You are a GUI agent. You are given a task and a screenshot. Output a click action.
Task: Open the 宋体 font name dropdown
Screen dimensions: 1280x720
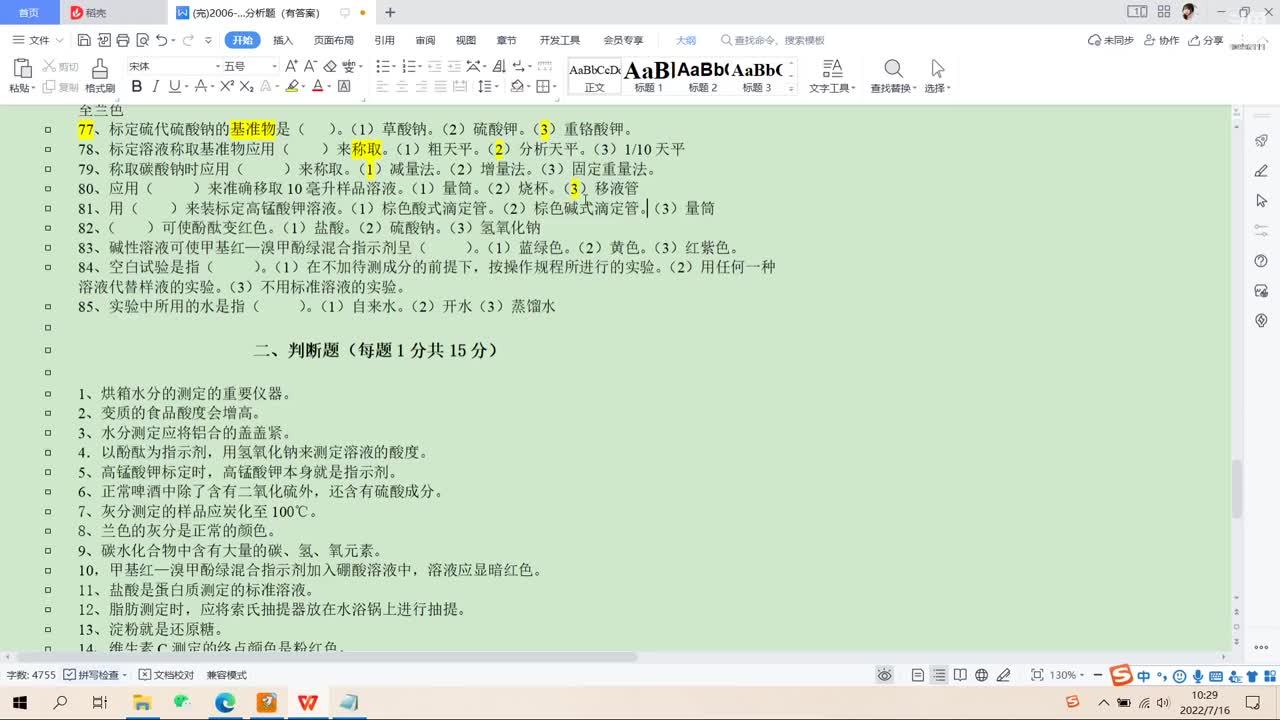pos(170,66)
